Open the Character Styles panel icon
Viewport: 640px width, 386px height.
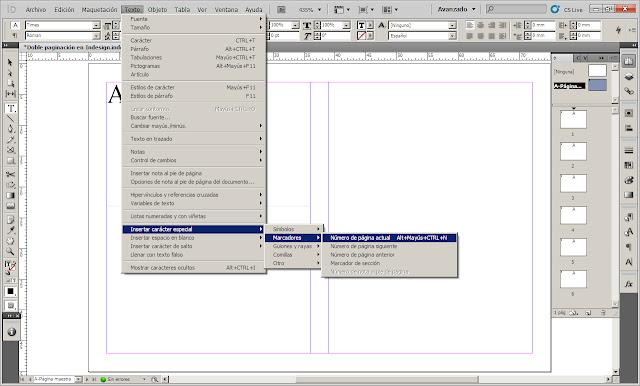[629, 232]
